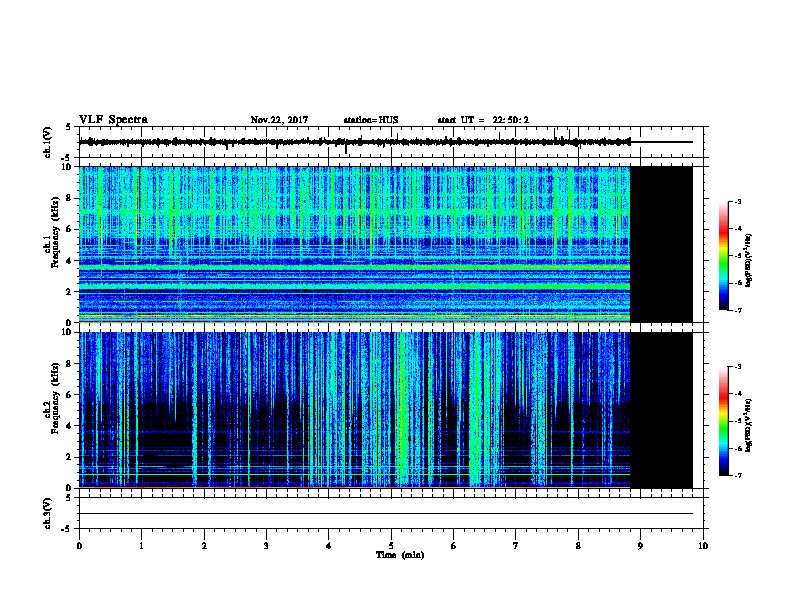Viewport: 792px width, 612px height.
Task: Click the "5" tick on ch.1(V) axis
Action: [x=69, y=127]
